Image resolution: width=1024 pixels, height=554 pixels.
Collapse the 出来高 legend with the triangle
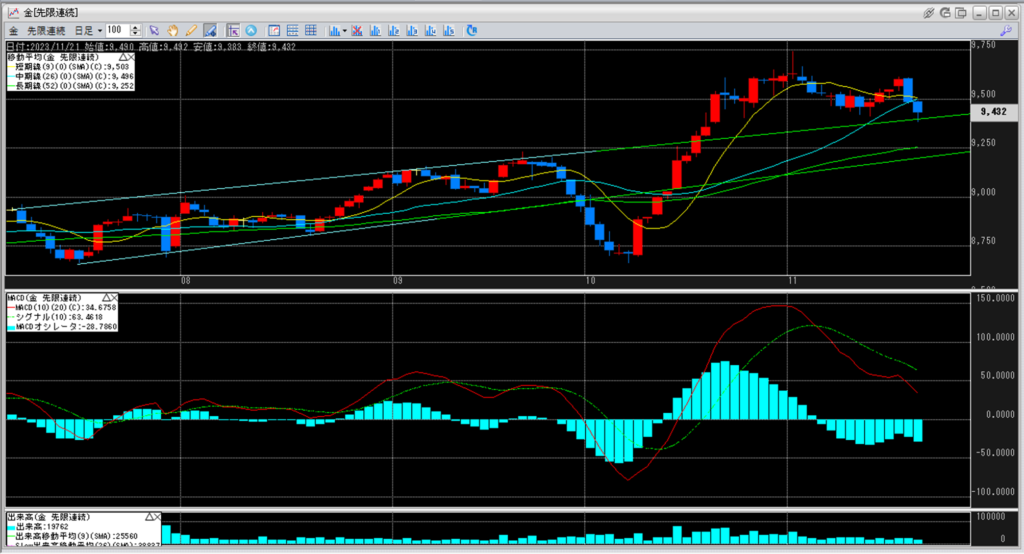click(x=149, y=517)
